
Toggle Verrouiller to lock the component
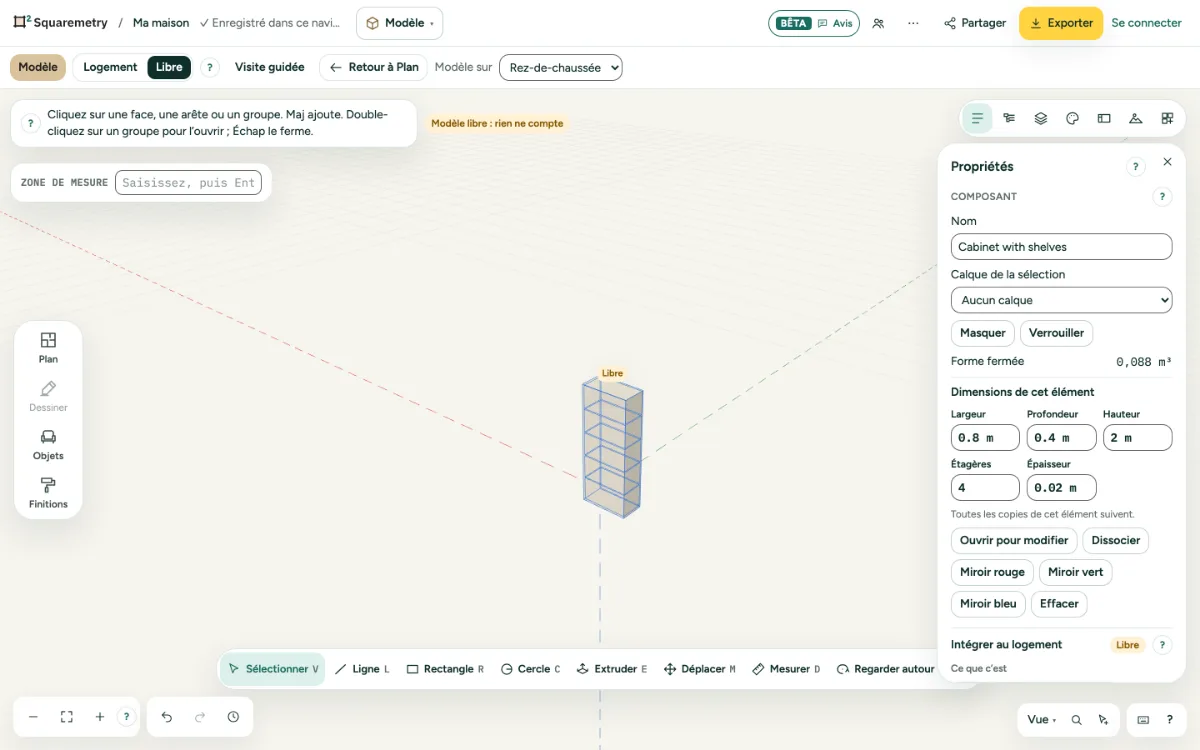click(x=1057, y=333)
